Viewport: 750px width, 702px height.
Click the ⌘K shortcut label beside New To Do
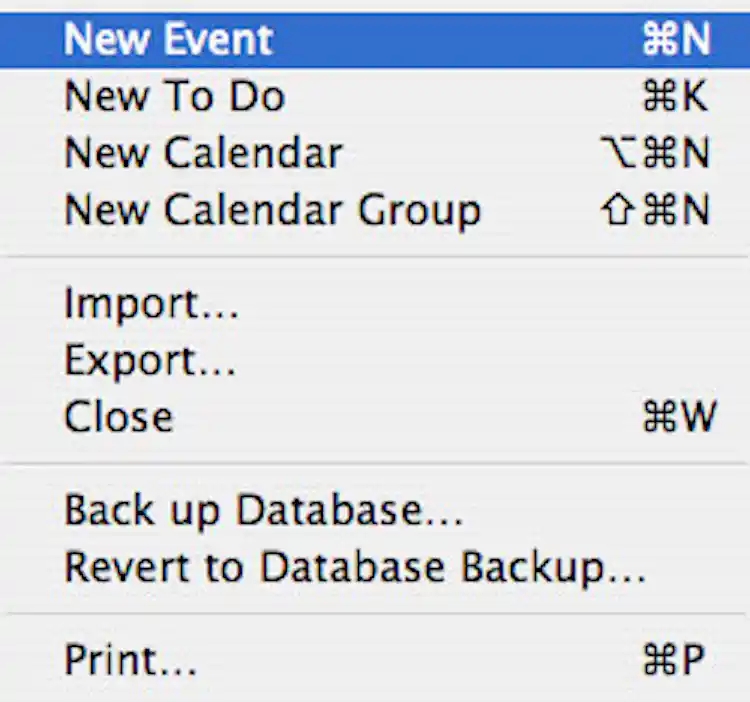(675, 96)
